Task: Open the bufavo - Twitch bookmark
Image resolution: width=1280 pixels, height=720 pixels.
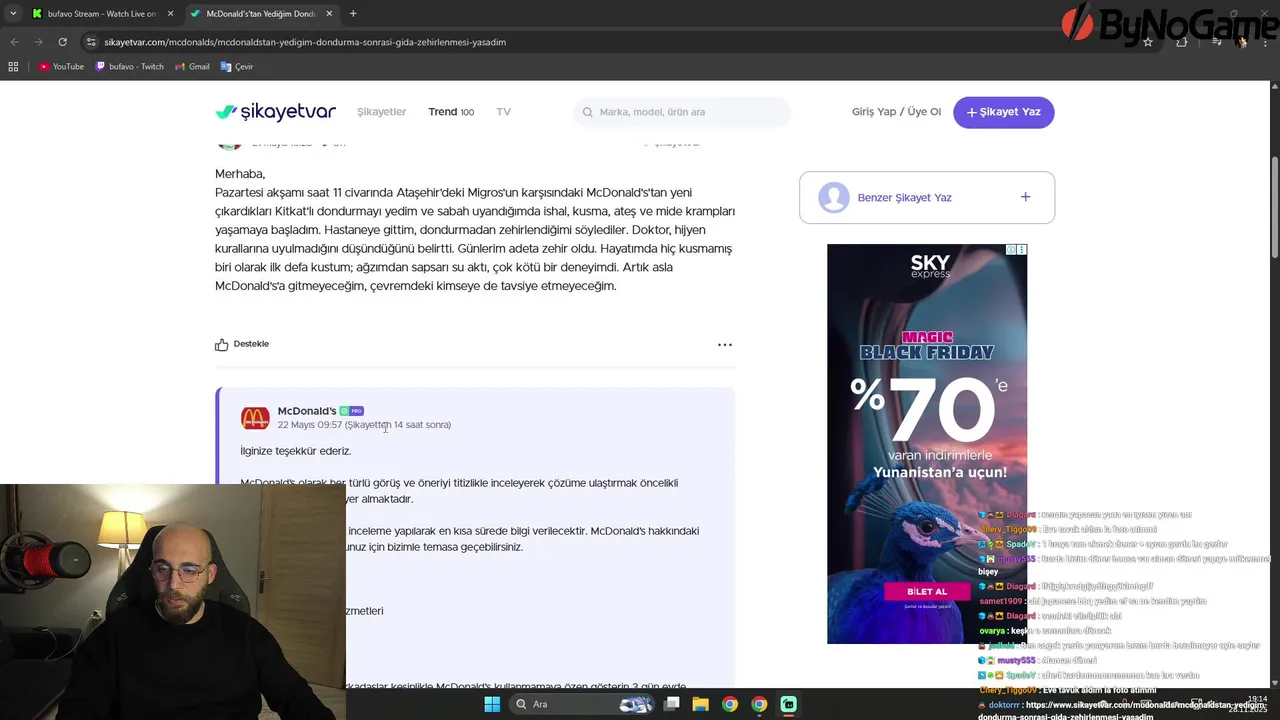Action: [129, 66]
